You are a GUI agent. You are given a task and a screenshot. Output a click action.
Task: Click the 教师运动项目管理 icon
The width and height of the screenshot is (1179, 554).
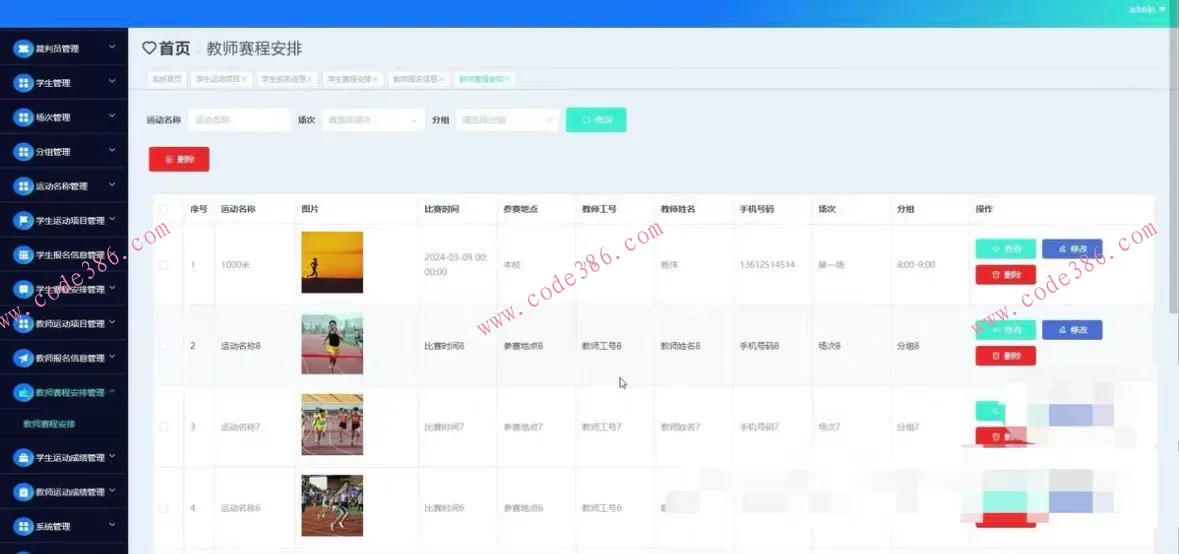(x=23, y=324)
